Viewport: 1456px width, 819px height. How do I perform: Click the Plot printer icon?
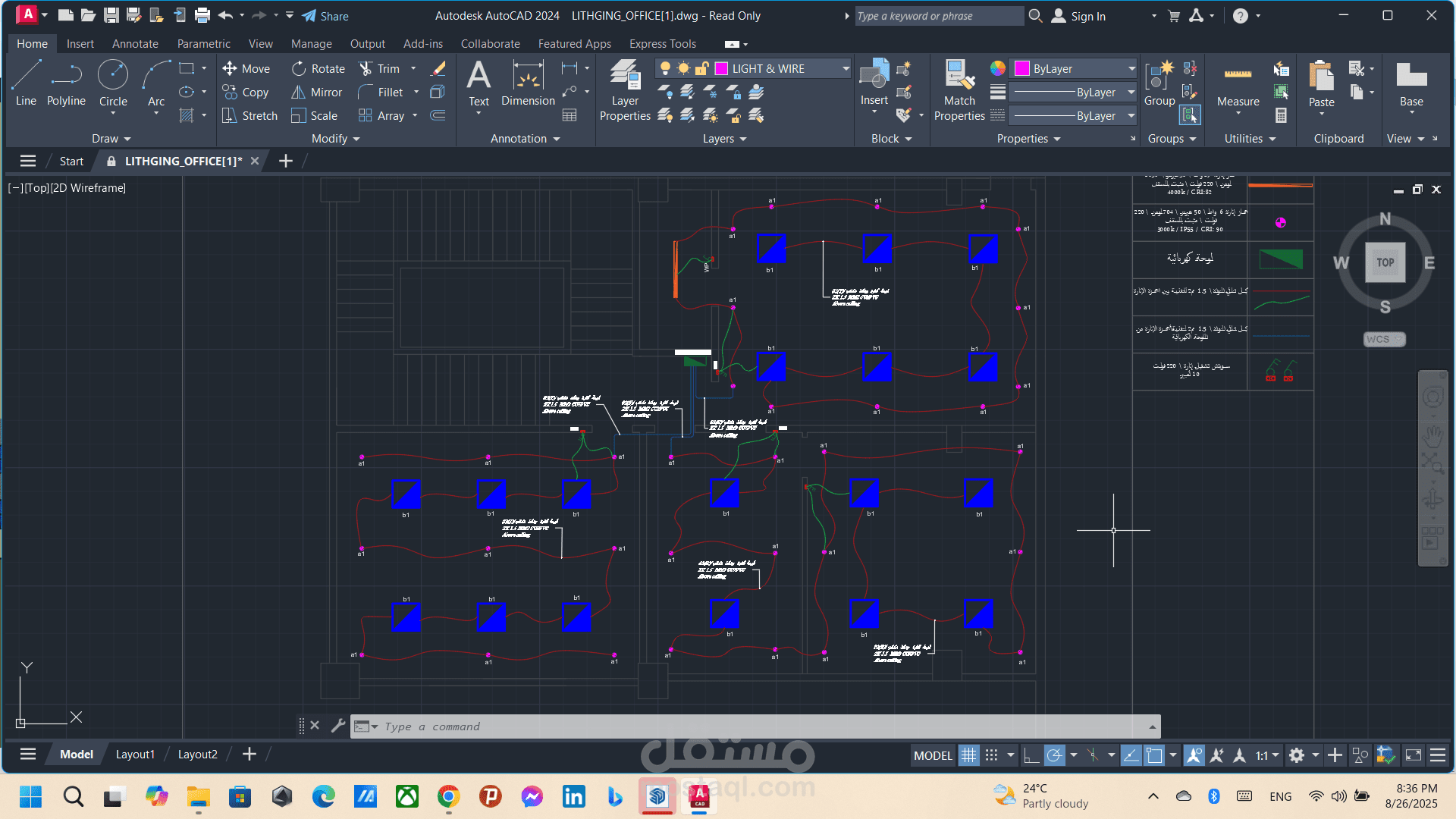point(202,15)
